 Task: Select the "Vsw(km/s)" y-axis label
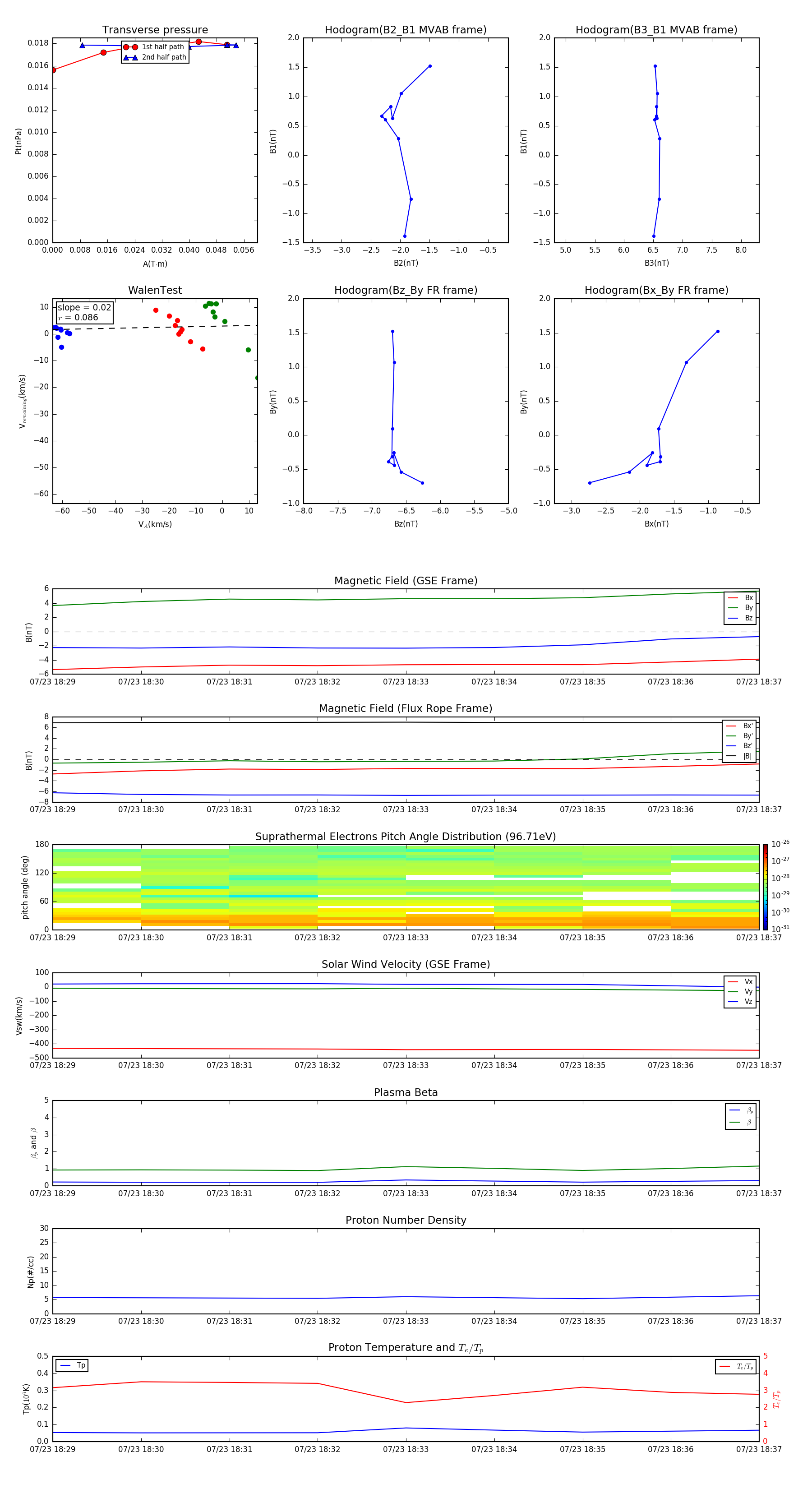[19, 1016]
